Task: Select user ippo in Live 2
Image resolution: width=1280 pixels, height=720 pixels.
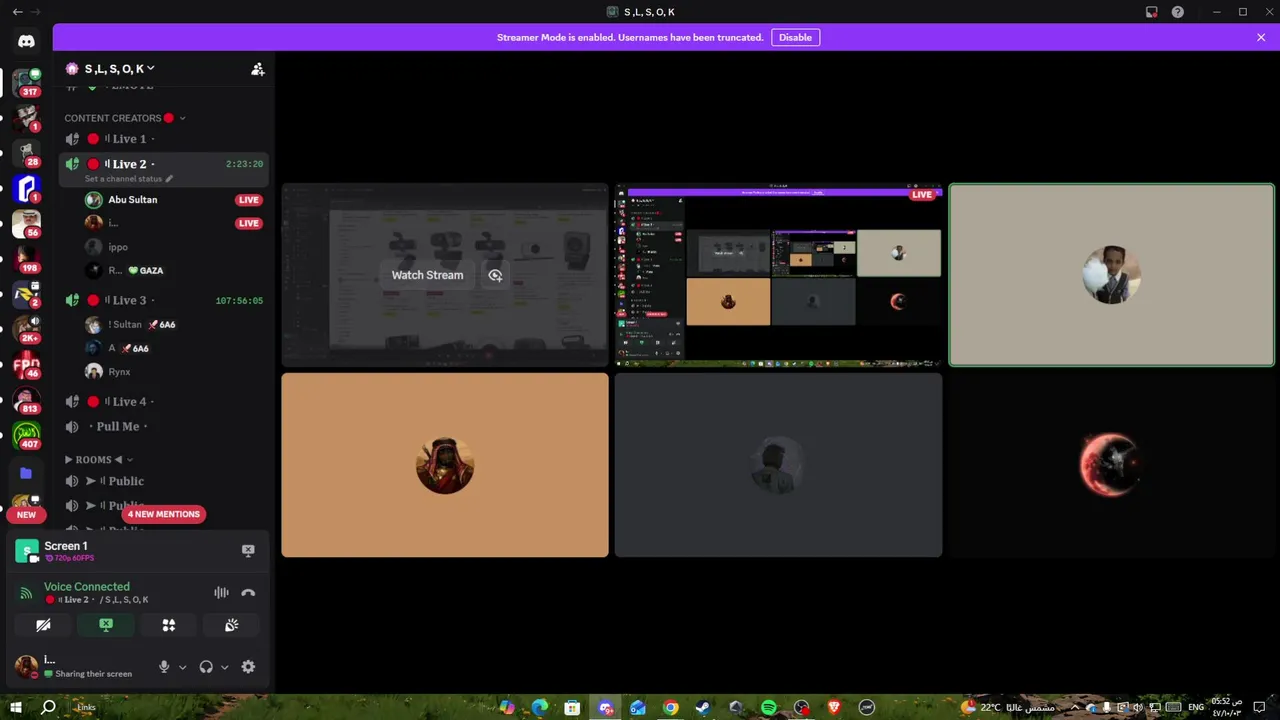Action: [x=172, y=247]
